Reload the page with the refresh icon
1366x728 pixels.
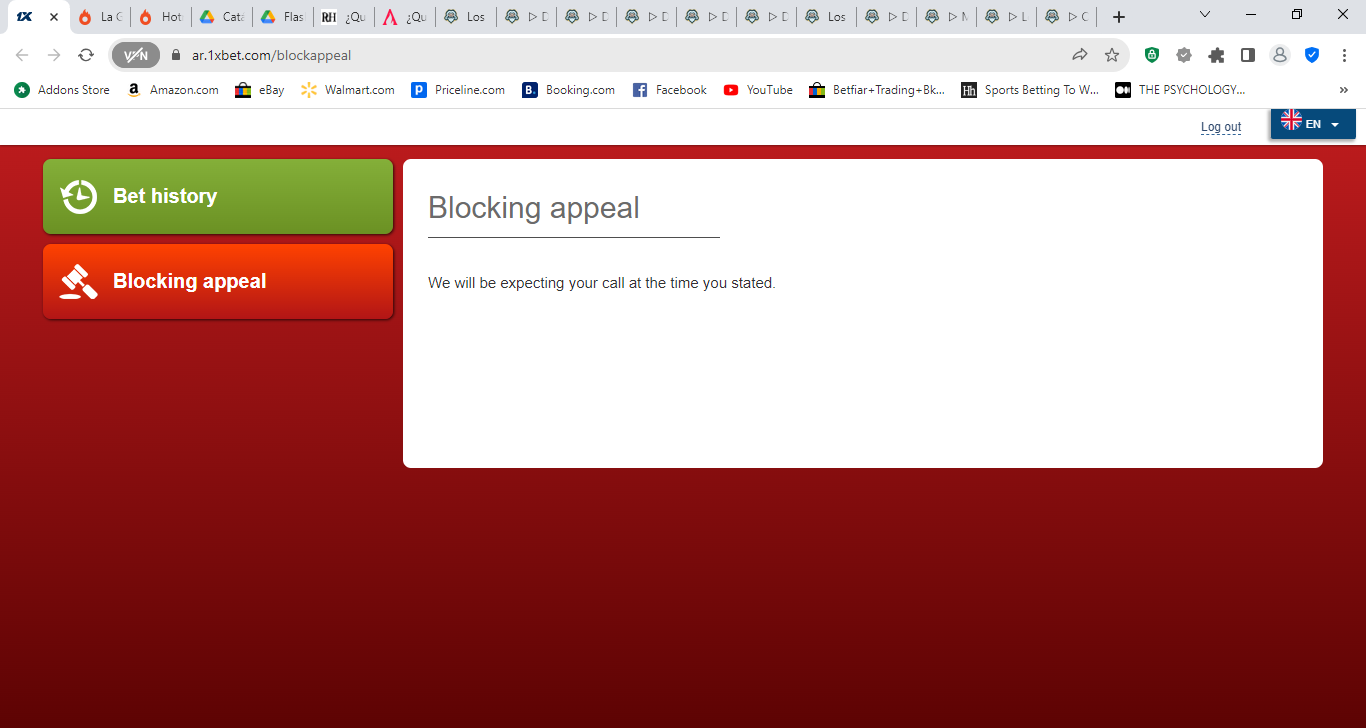click(x=86, y=55)
